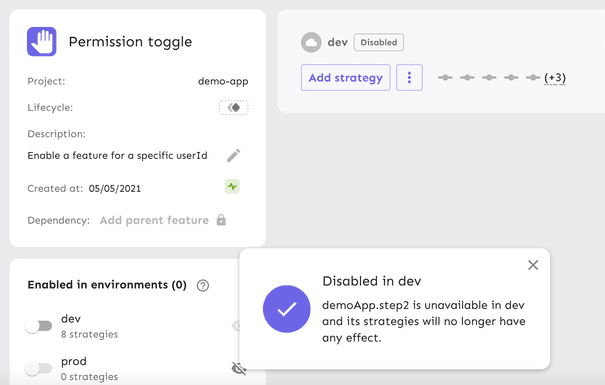Click the first strategy slider icon
This screenshot has width=605, height=385.
pyautogui.click(x=445, y=78)
